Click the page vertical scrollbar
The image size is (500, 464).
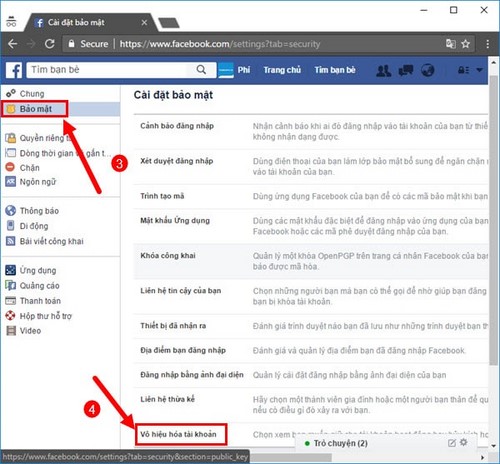point(493,220)
